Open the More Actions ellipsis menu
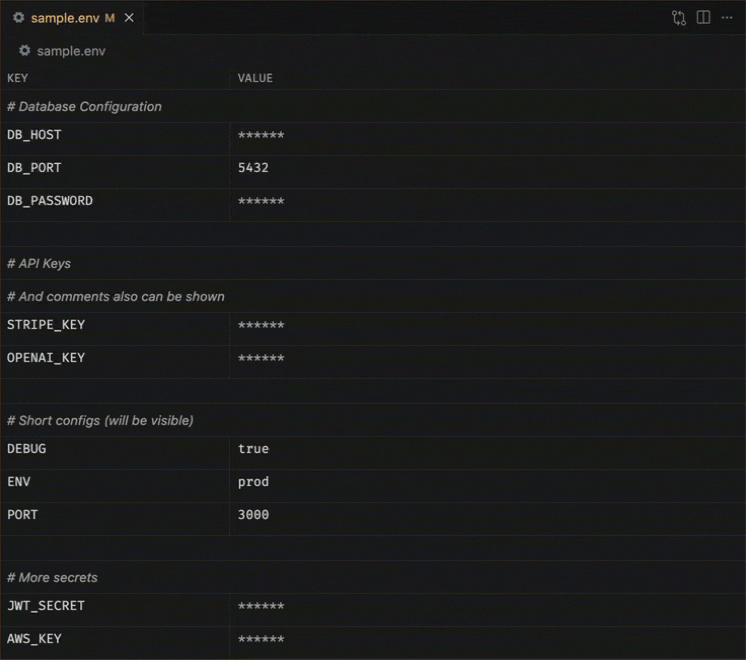Viewport: 746px width, 660px height. point(727,18)
